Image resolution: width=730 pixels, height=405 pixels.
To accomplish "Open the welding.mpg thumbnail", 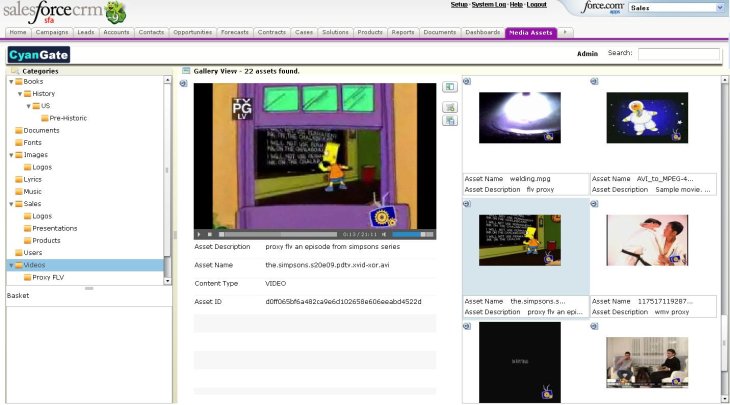I will (x=520, y=118).
